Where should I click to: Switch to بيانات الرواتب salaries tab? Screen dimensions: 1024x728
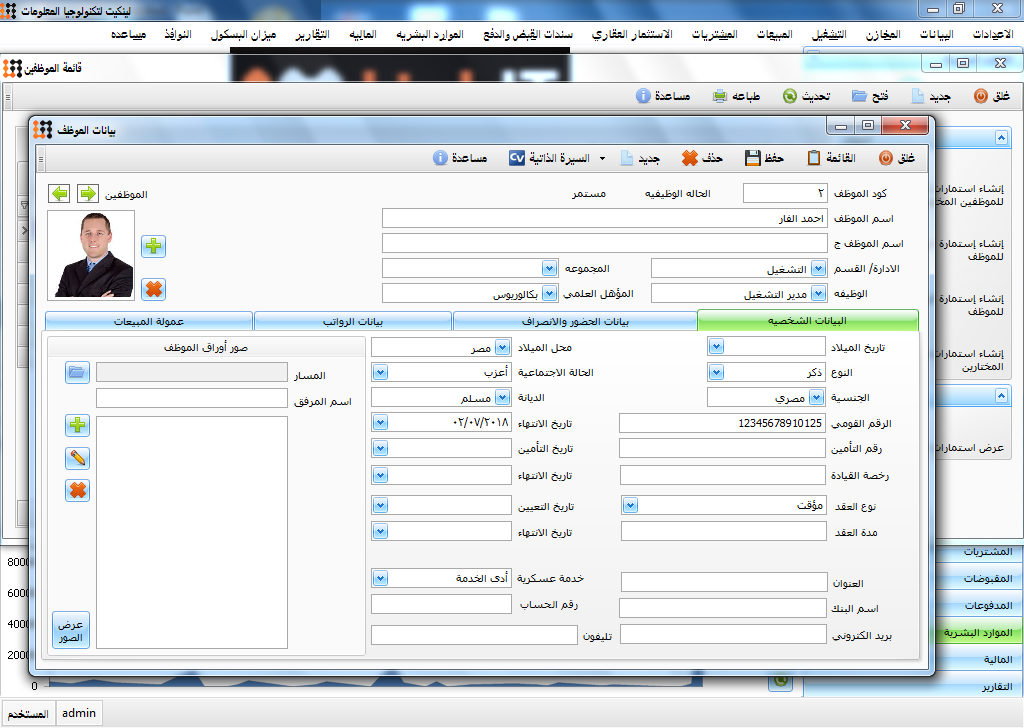click(352, 321)
